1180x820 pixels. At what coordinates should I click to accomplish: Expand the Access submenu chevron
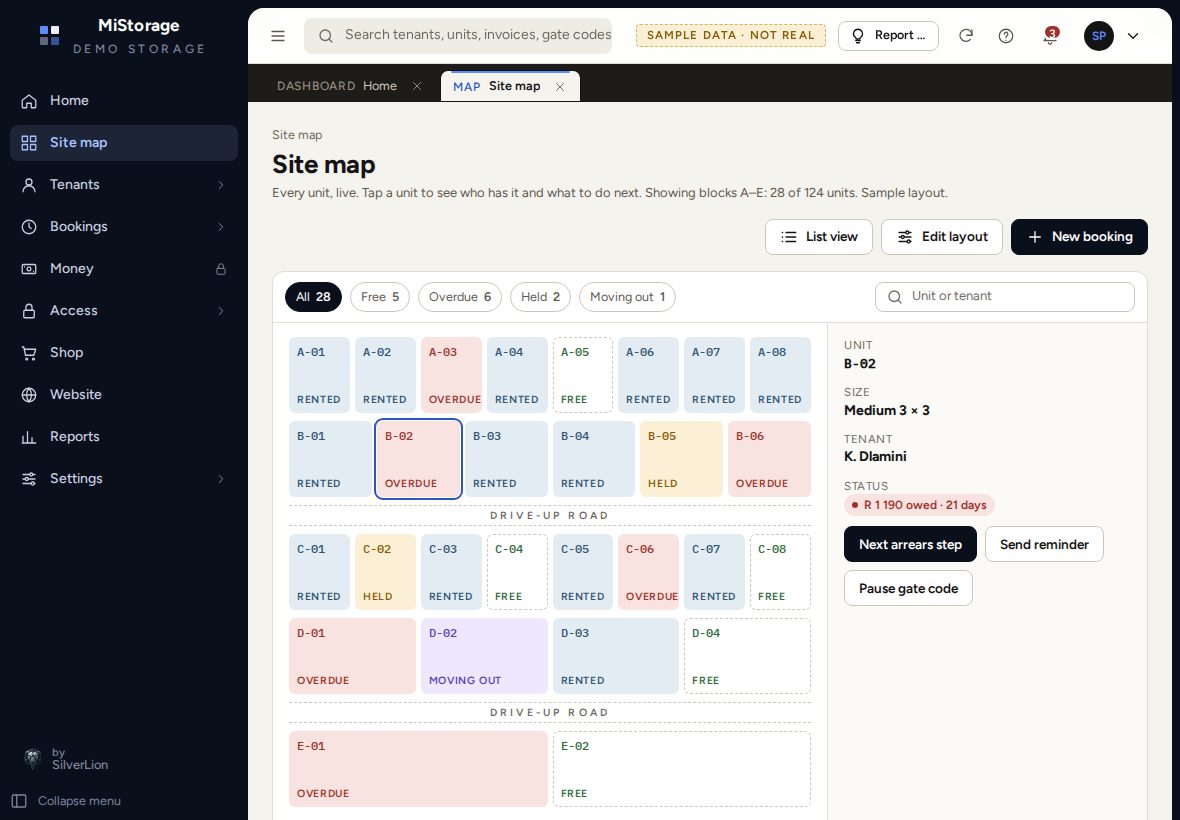[x=220, y=311]
